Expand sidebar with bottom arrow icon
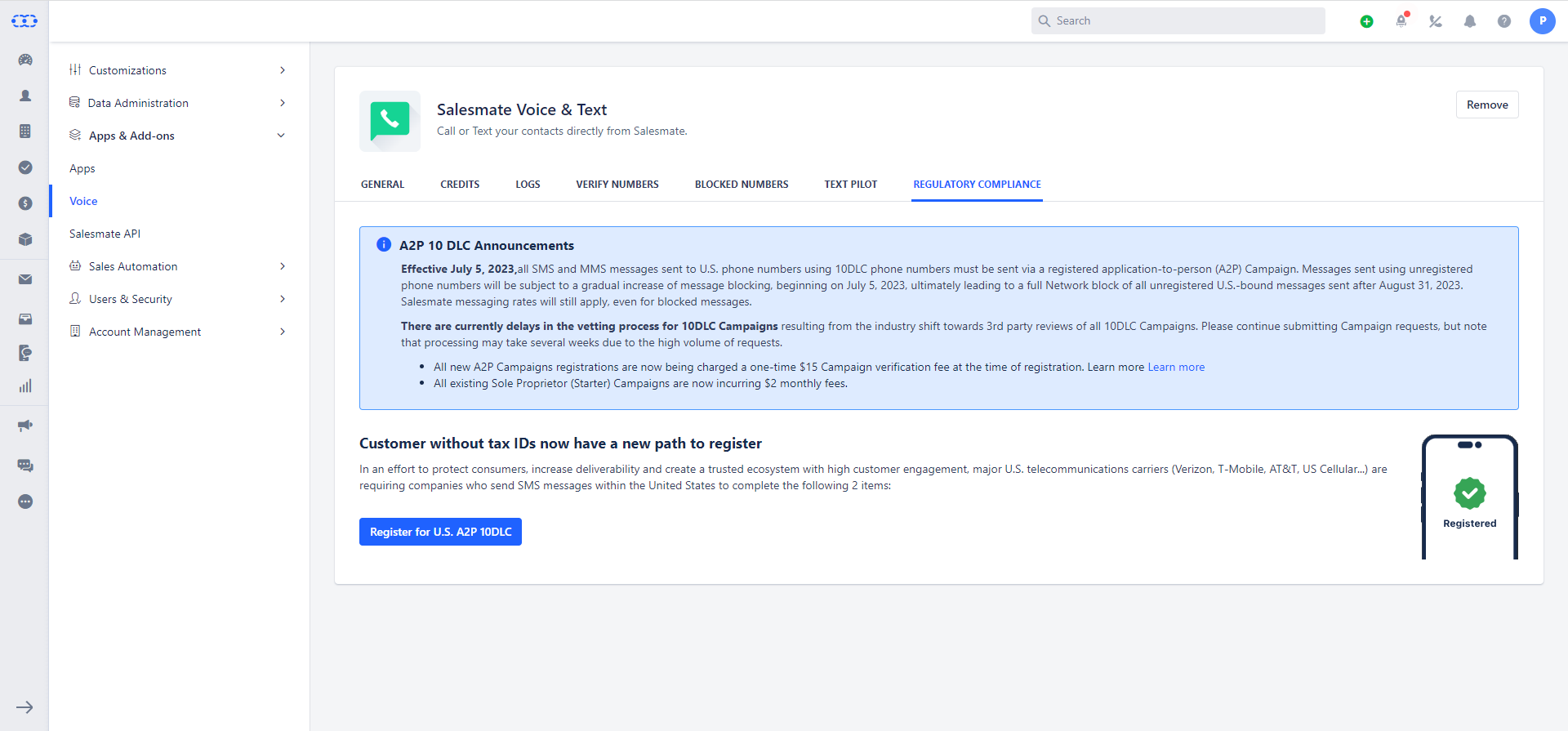The width and height of the screenshot is (1568, 731). (x=24, y=707)
